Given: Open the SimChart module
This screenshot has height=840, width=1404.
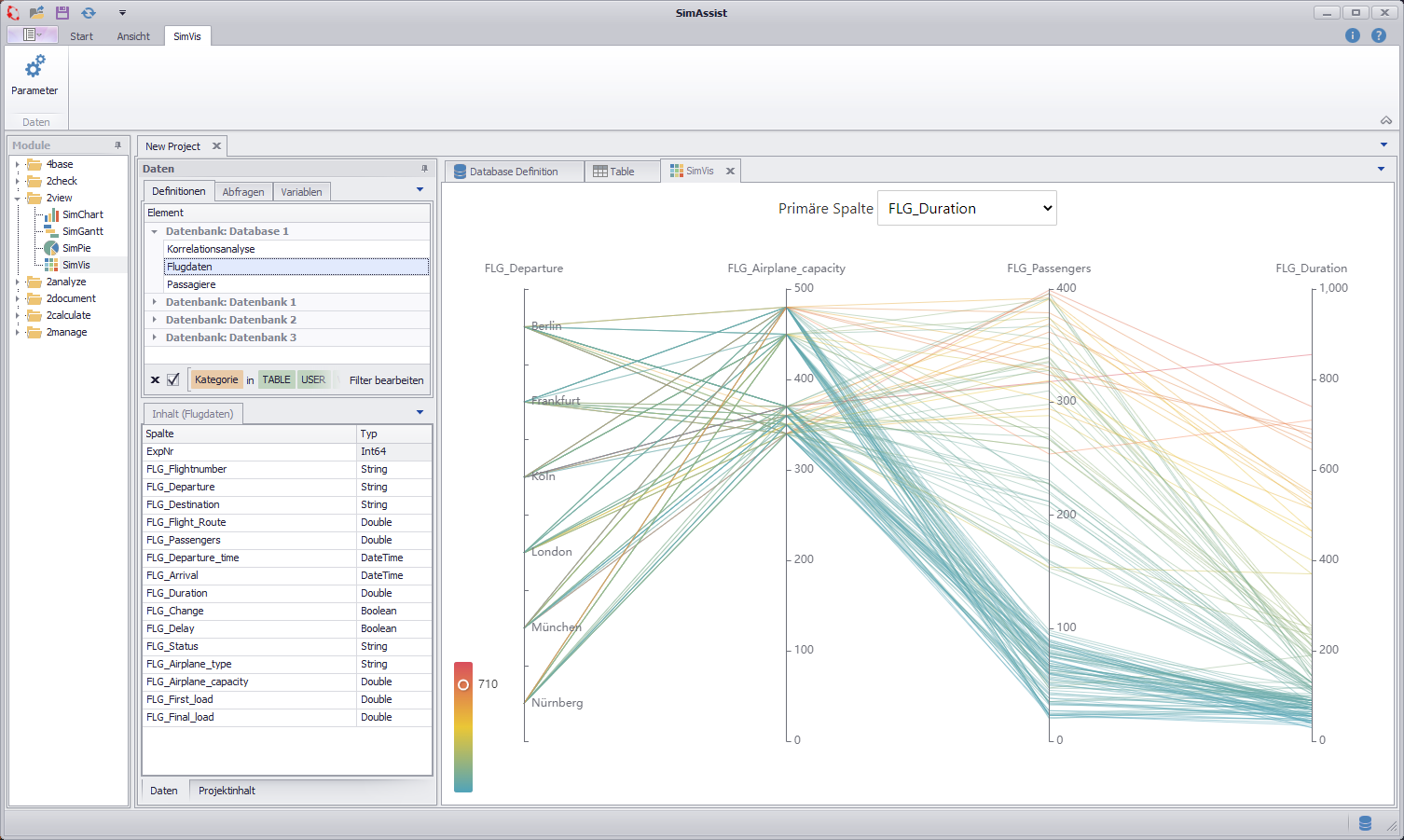Looking at the screenshot, I should pyautogui.click(x=82, y=214).
